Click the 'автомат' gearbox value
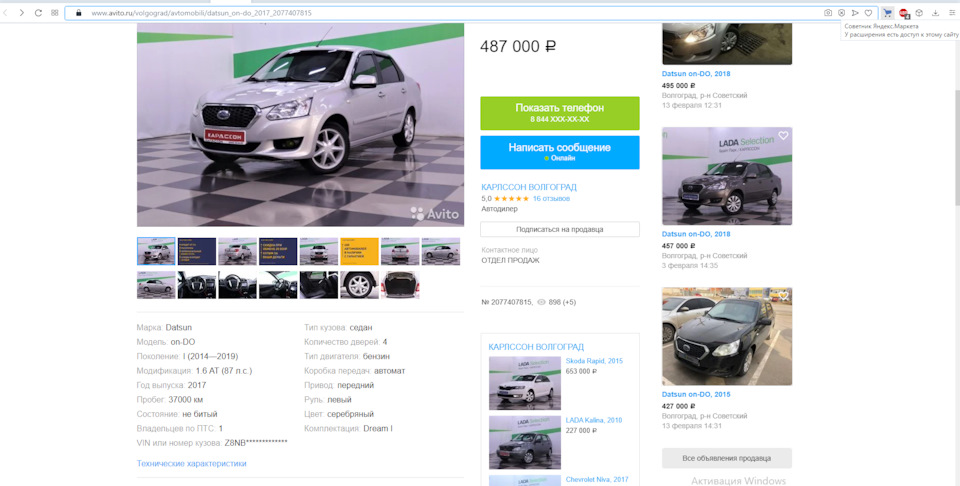 389,371
